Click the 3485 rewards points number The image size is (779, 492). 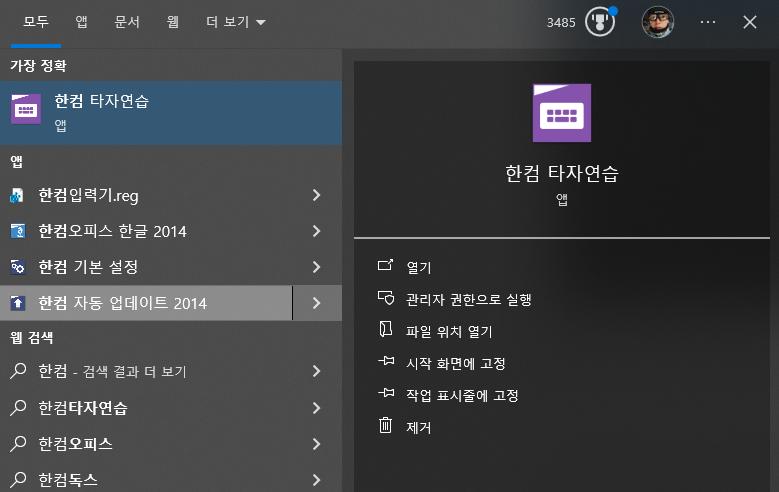[x=561, y=22]
